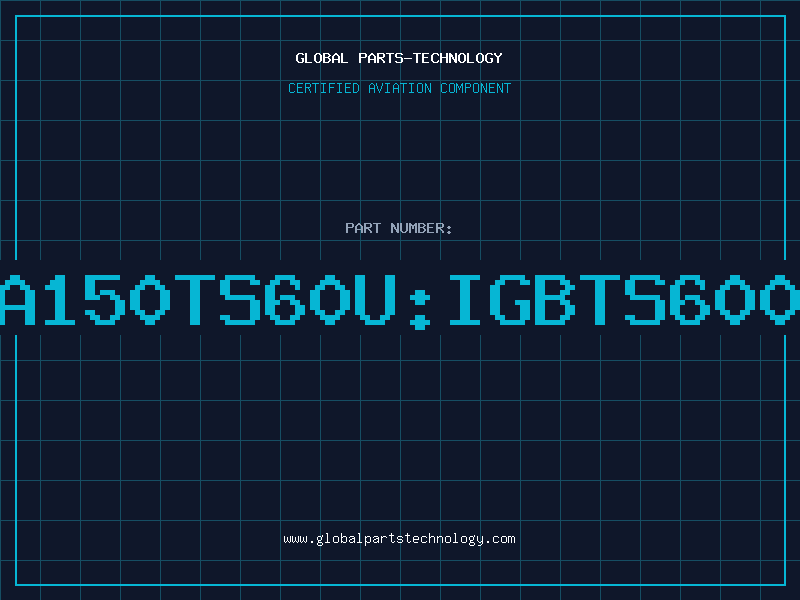Click the PART NUMBER: label
Image resolution: width=800 pixels, height=600 pixels.
click(399, 228)
